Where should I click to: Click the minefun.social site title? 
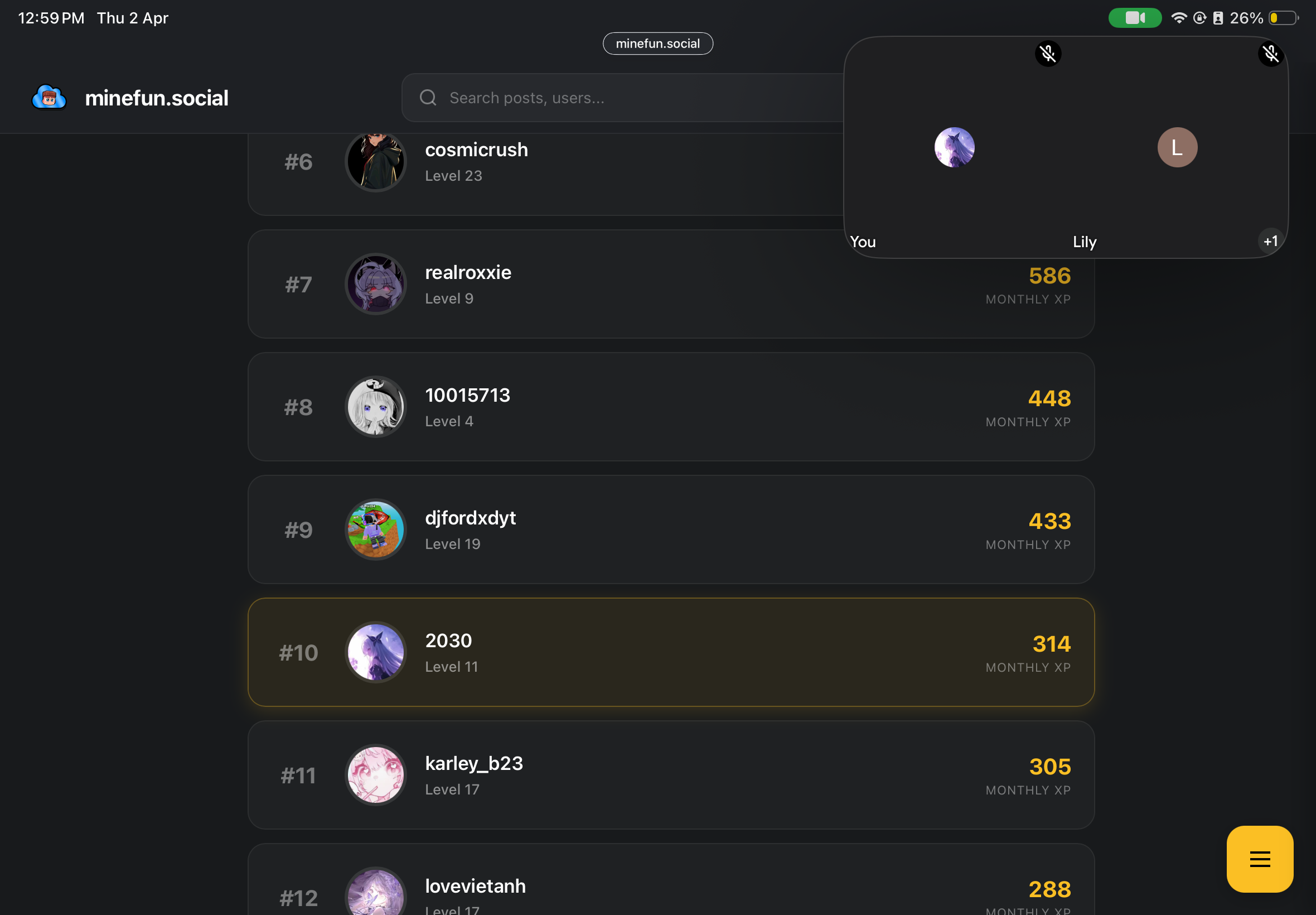tap(156, 98)
